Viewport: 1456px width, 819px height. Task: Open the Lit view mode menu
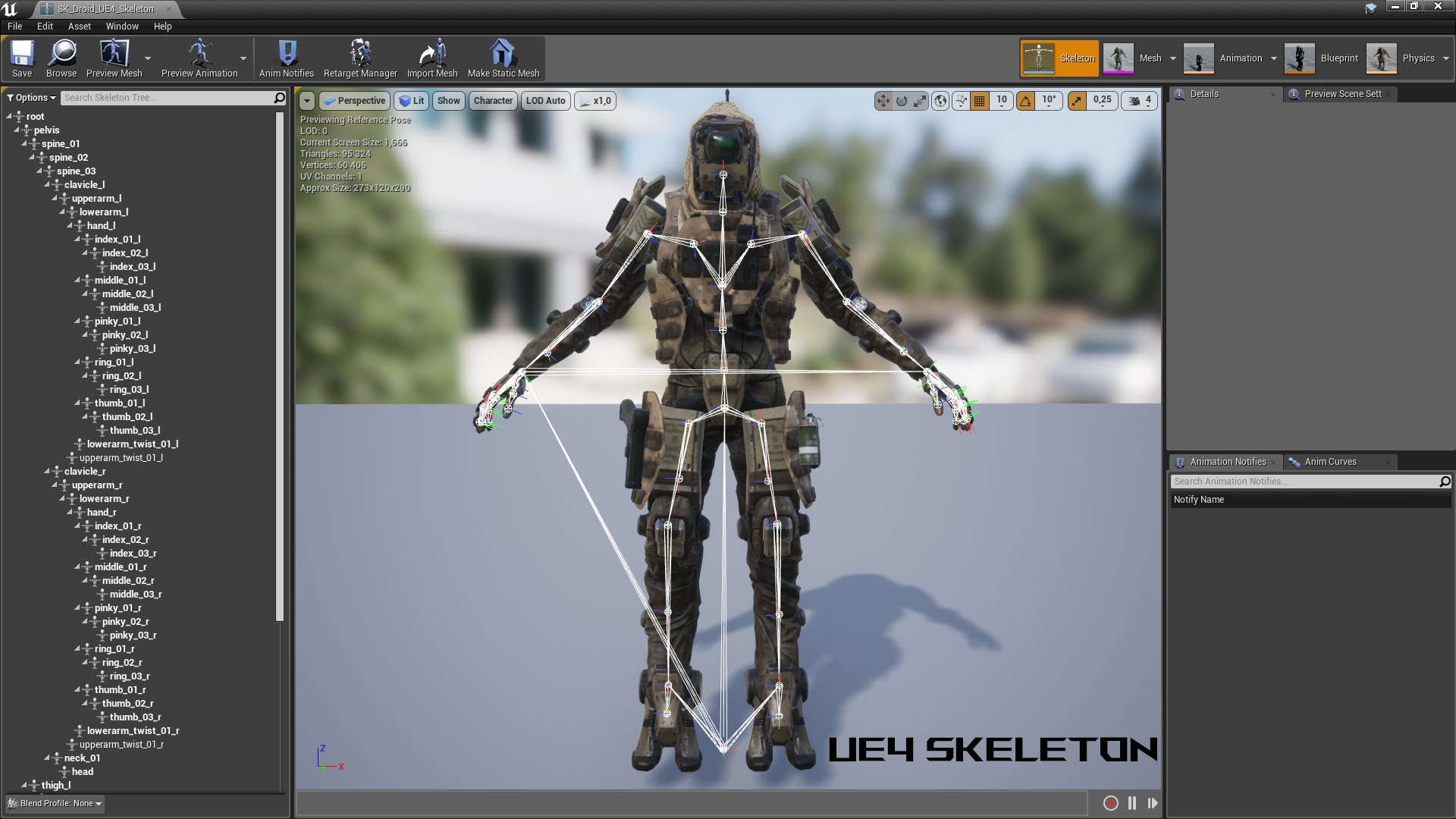pyautogui.click(x=412, y=100)
